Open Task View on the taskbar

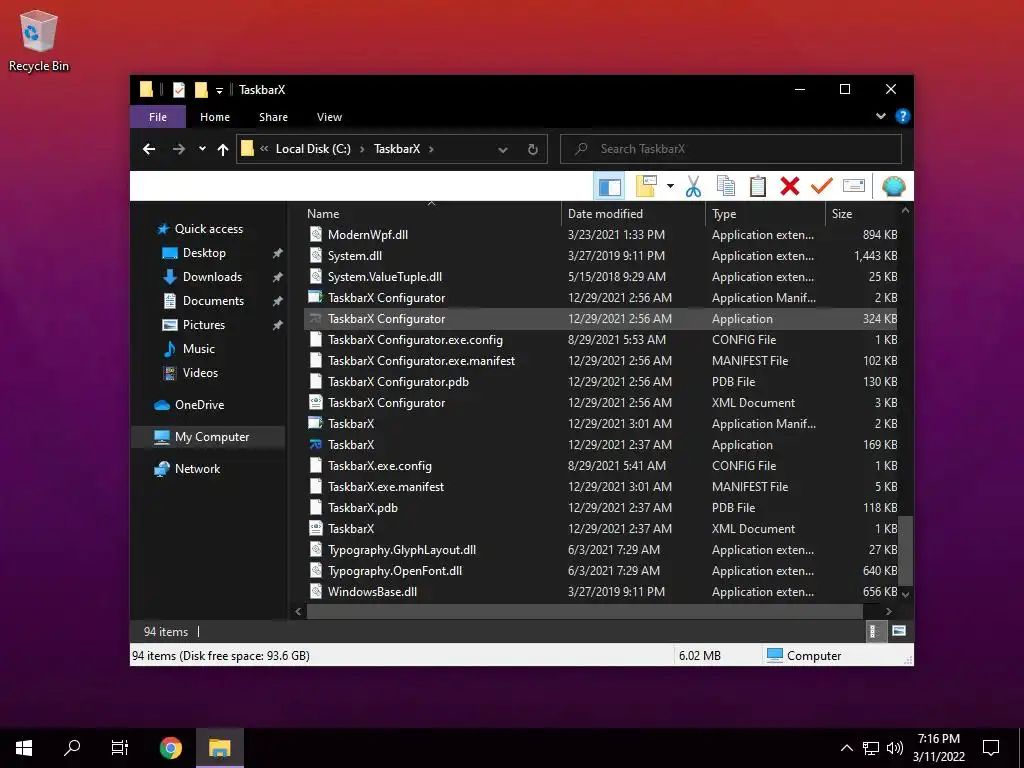(120, 748)
